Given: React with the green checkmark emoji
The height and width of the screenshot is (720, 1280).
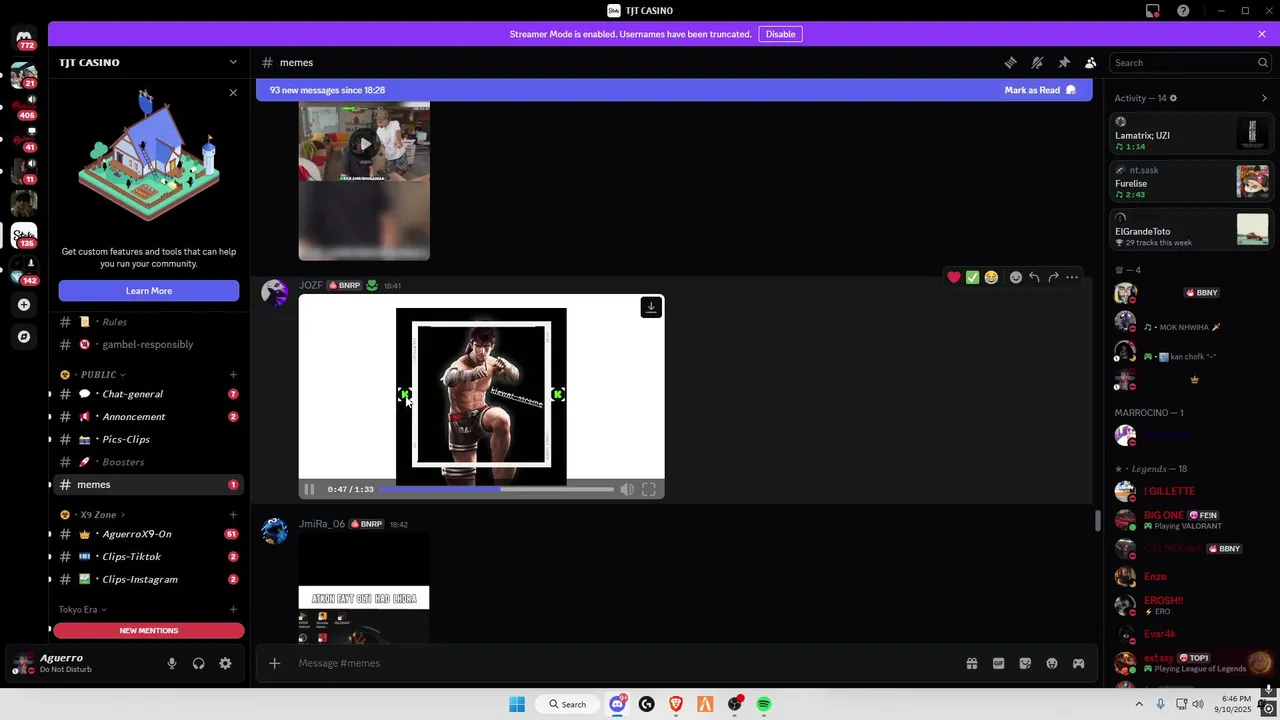Looking at the screenshot, I should point(972,277).
